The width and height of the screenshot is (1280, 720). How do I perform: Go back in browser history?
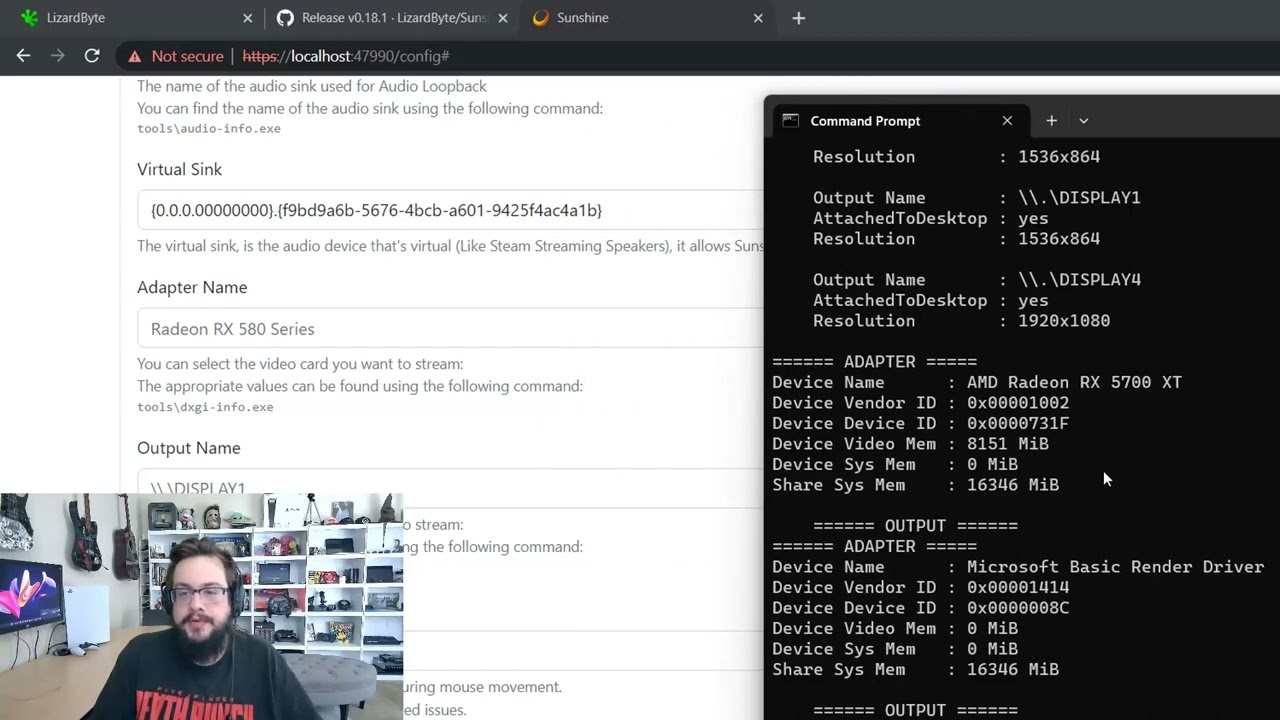[x=23, y=56]
